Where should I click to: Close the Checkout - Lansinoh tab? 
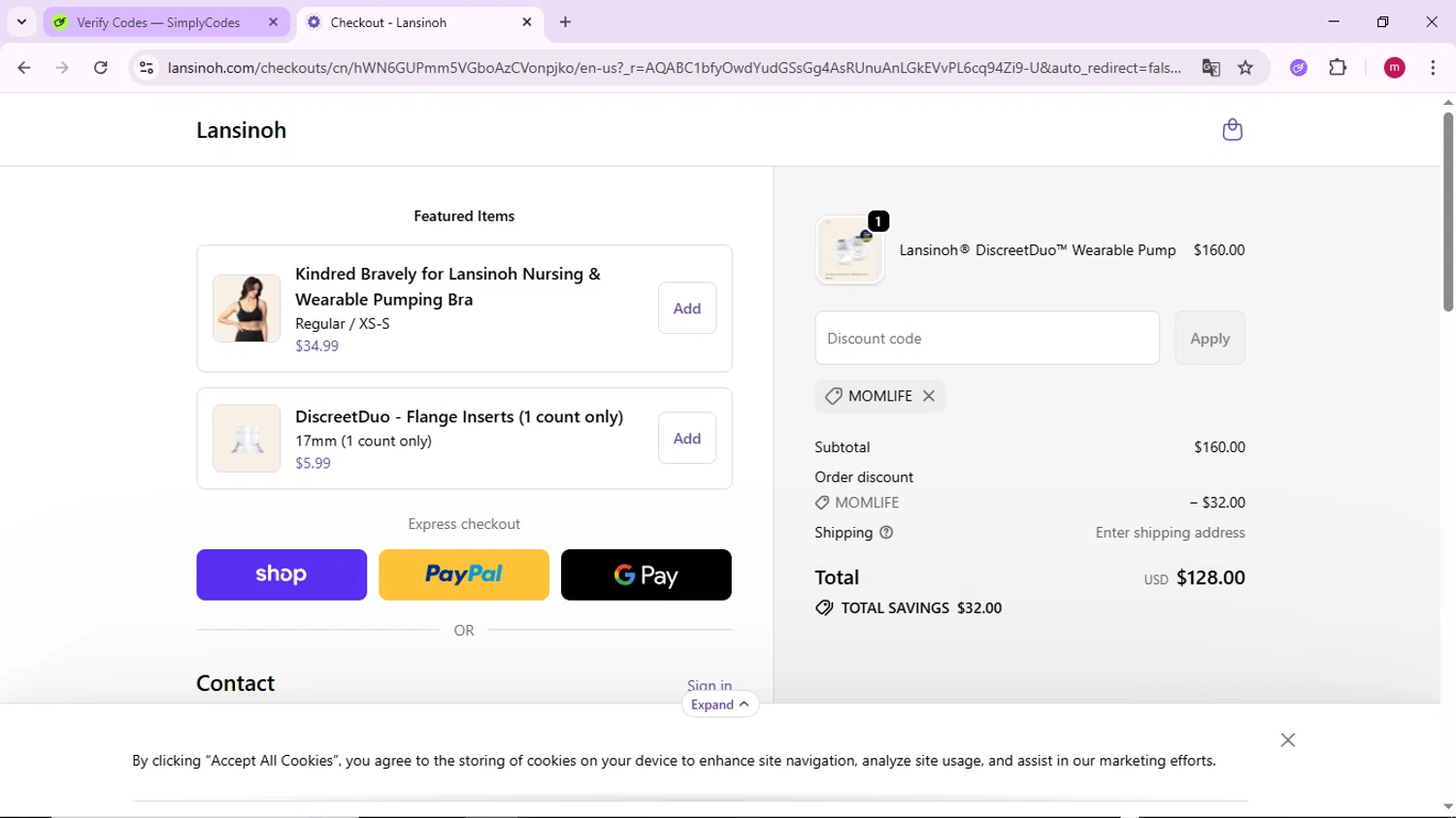point(527,22)
